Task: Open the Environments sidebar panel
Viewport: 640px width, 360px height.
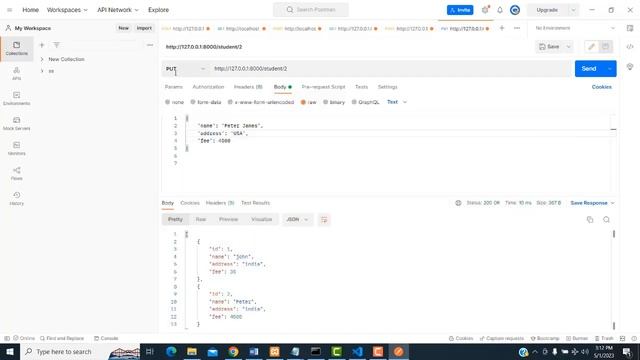Action: pyautogui.click(x=17, y=98)
